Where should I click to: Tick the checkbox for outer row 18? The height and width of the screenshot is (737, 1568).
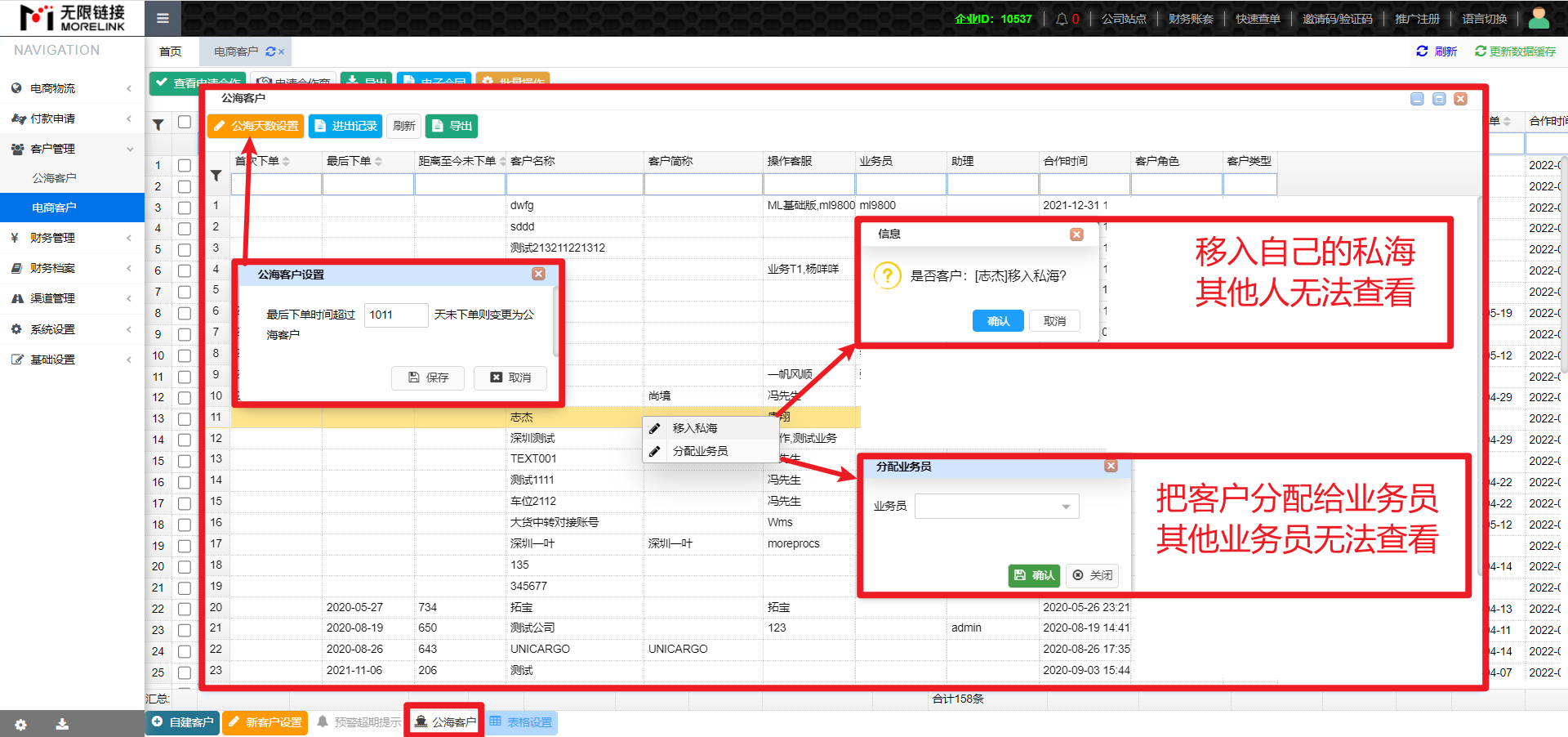click(185, 525)
